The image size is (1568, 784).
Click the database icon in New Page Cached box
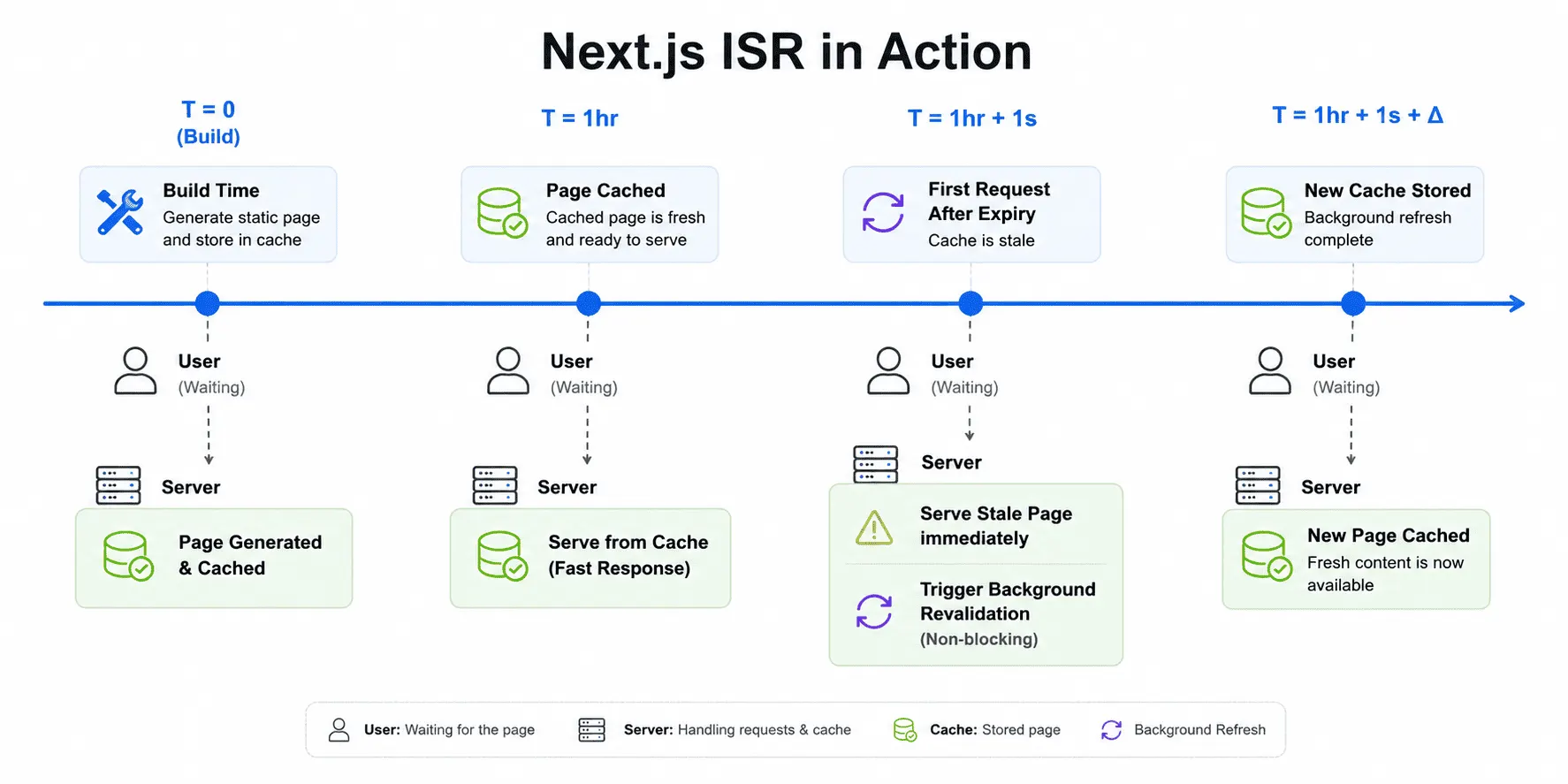tap(1267, 556)
